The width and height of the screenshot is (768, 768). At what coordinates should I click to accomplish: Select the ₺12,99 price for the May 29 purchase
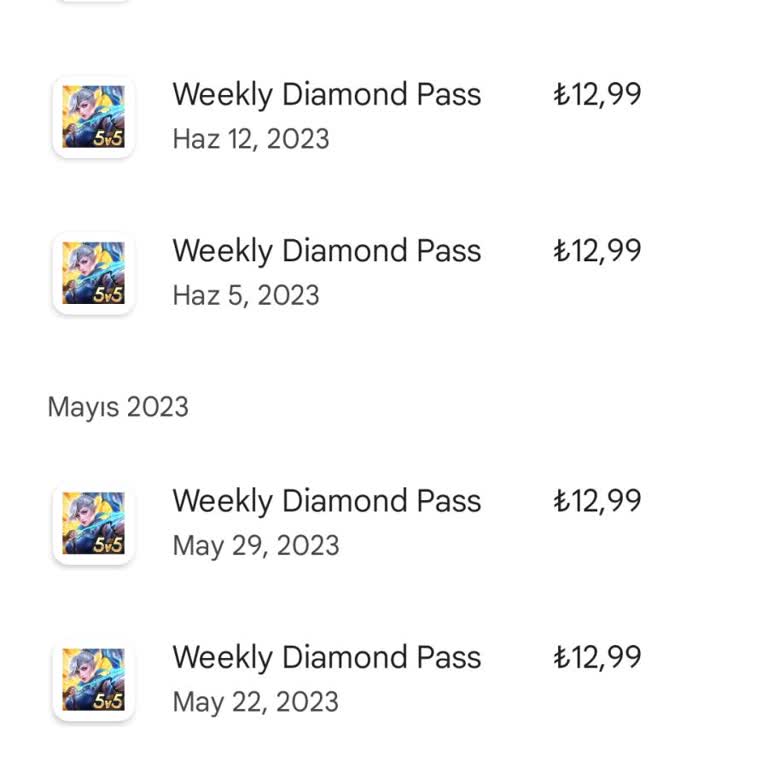point(597,501)
